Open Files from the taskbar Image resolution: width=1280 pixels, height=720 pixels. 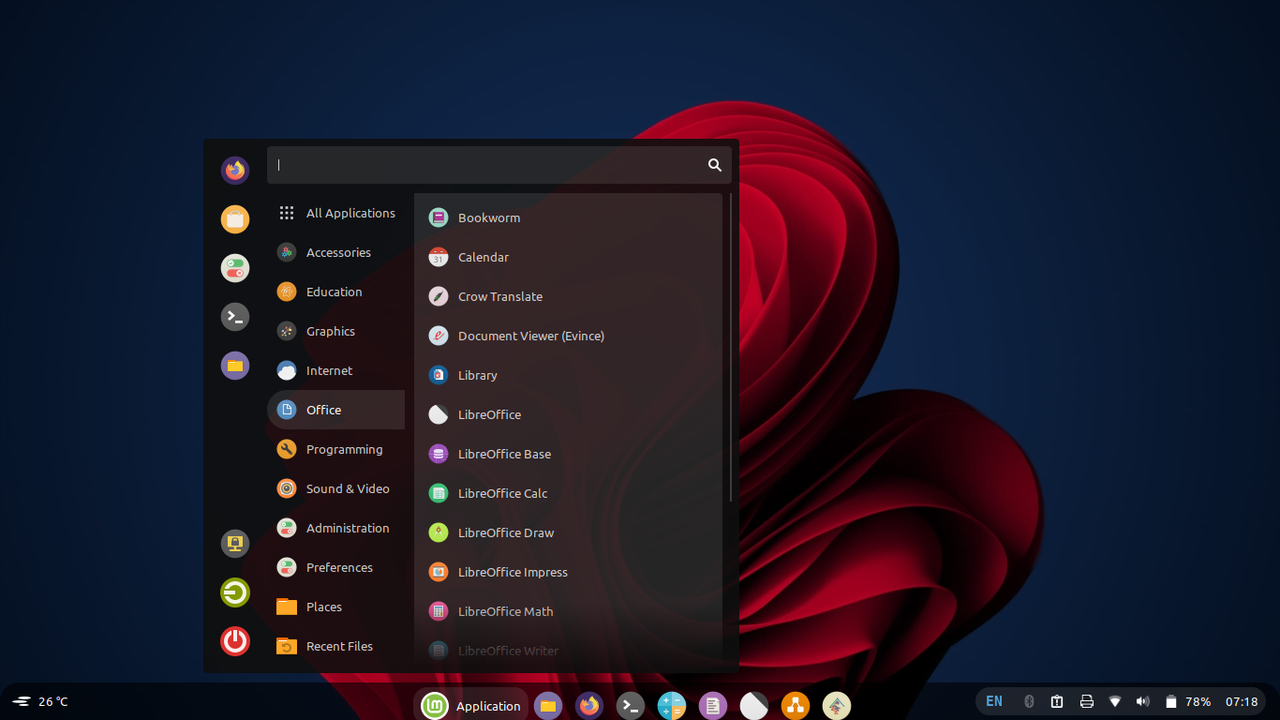(547, 706)
